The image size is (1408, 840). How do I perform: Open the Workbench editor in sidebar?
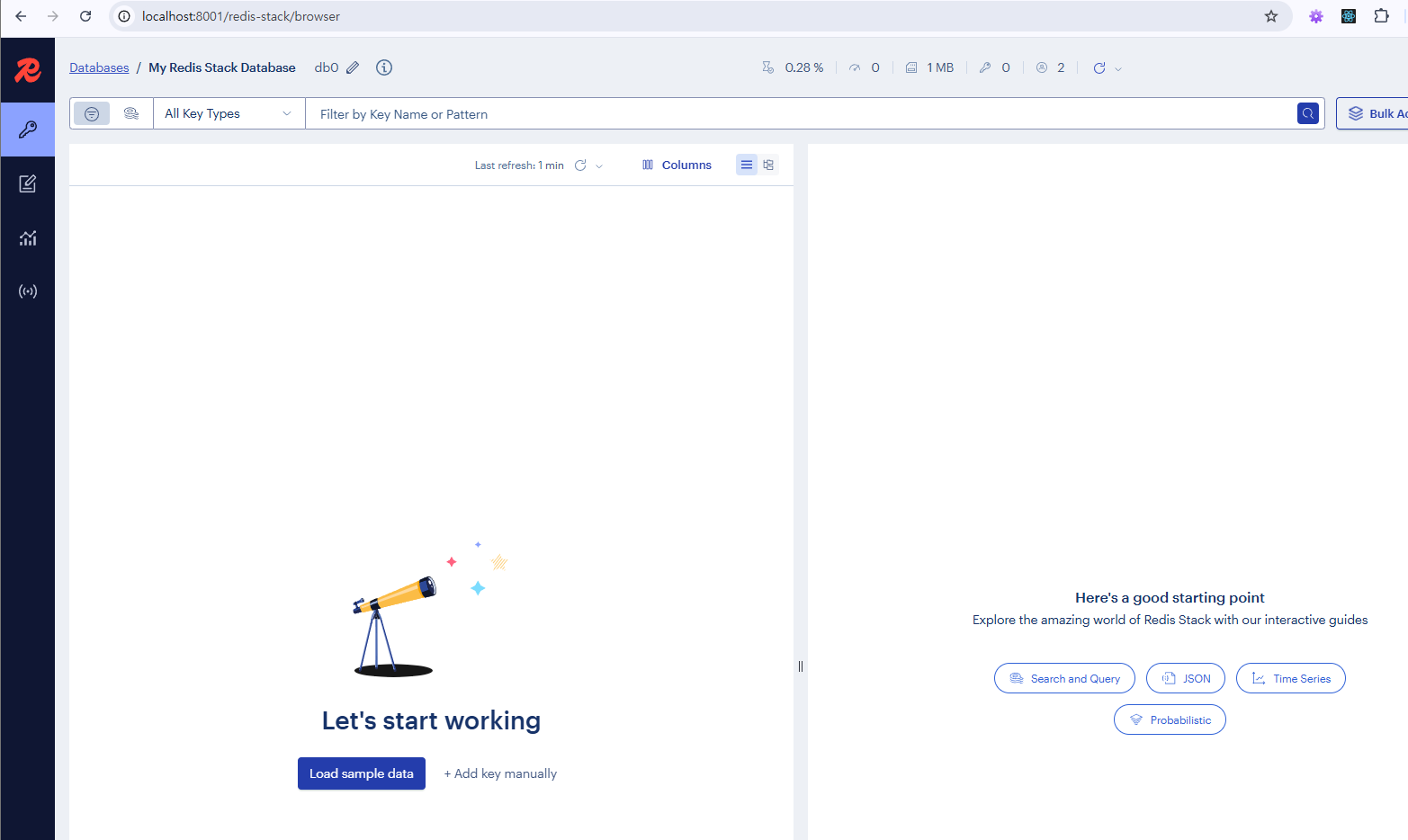[x=28, y=183]
